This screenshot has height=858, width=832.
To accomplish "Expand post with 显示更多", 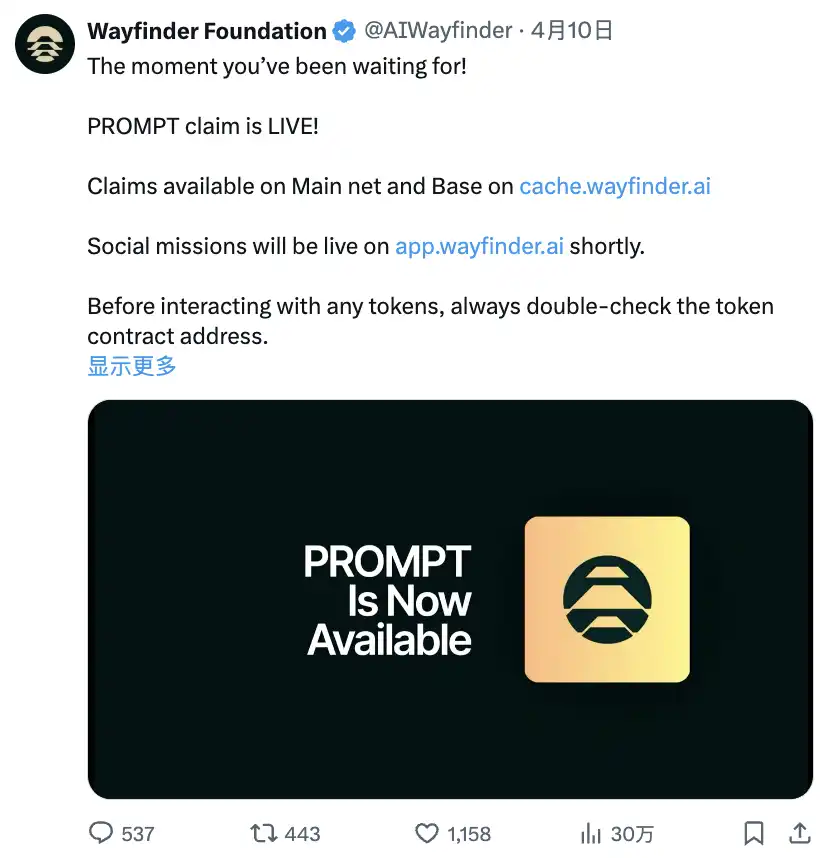I will click(132, 366).
